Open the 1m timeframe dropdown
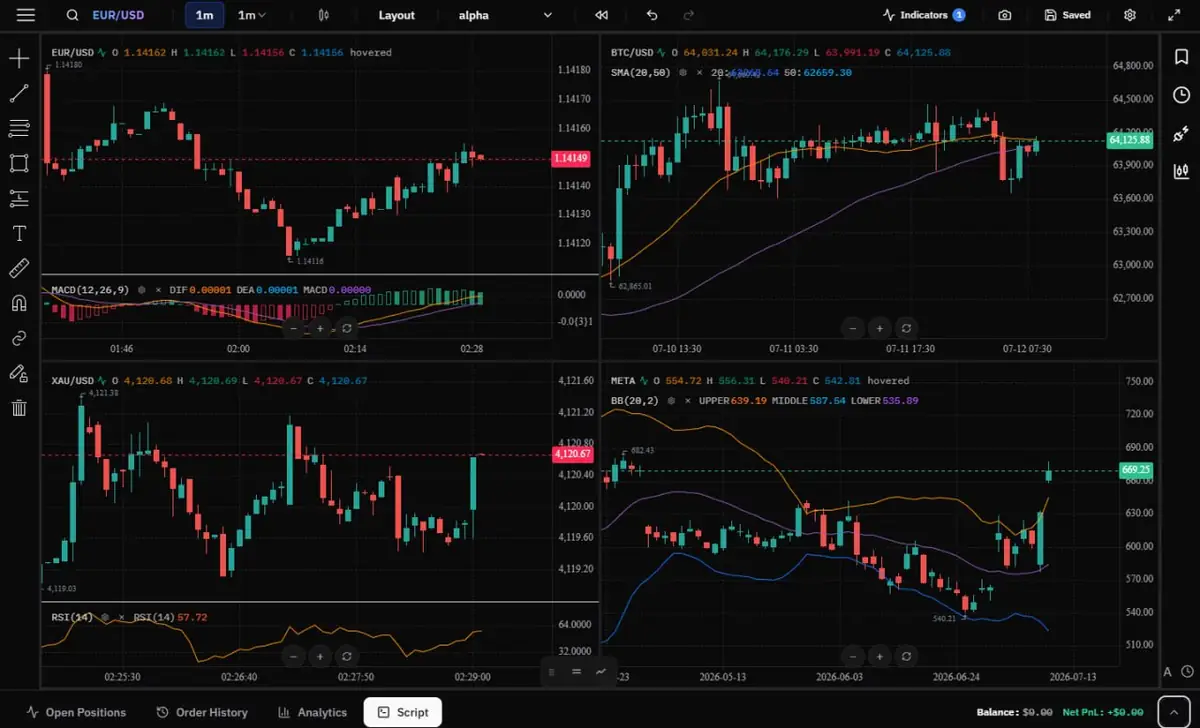The height and width of the screenshot is (728, 1200). tap(252, 15)
